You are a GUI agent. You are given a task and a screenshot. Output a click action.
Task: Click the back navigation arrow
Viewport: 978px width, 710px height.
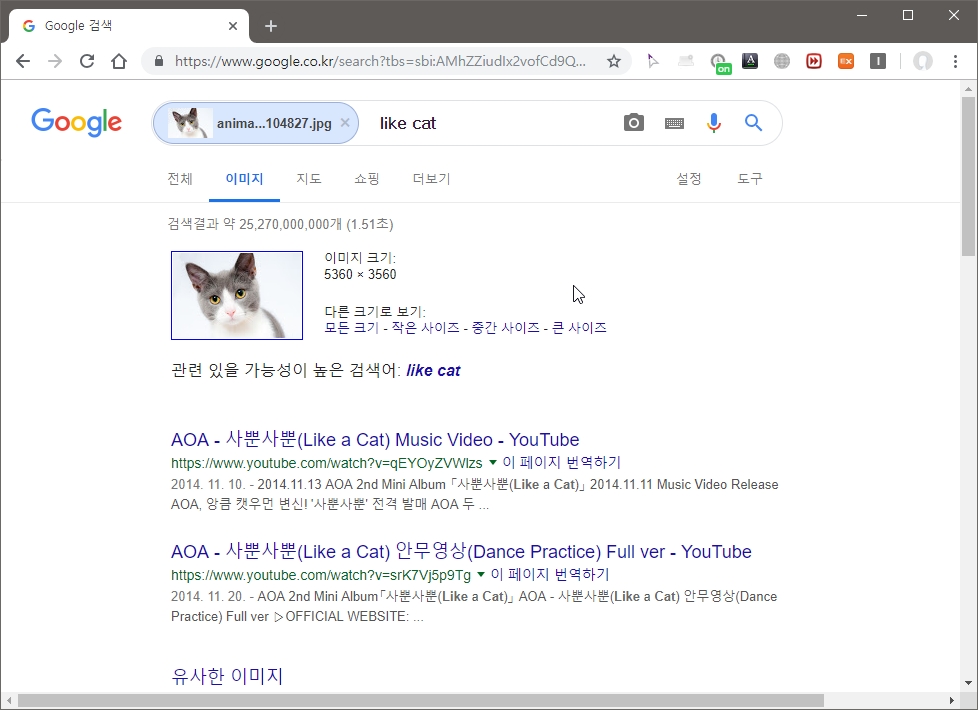pyautogui.click(x=23, y=61)
